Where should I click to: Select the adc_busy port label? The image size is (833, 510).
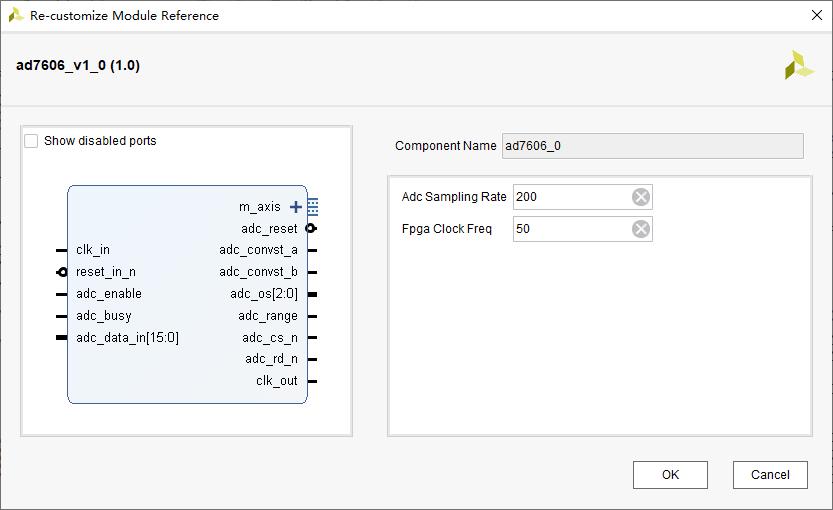click(x=103, y=316)
